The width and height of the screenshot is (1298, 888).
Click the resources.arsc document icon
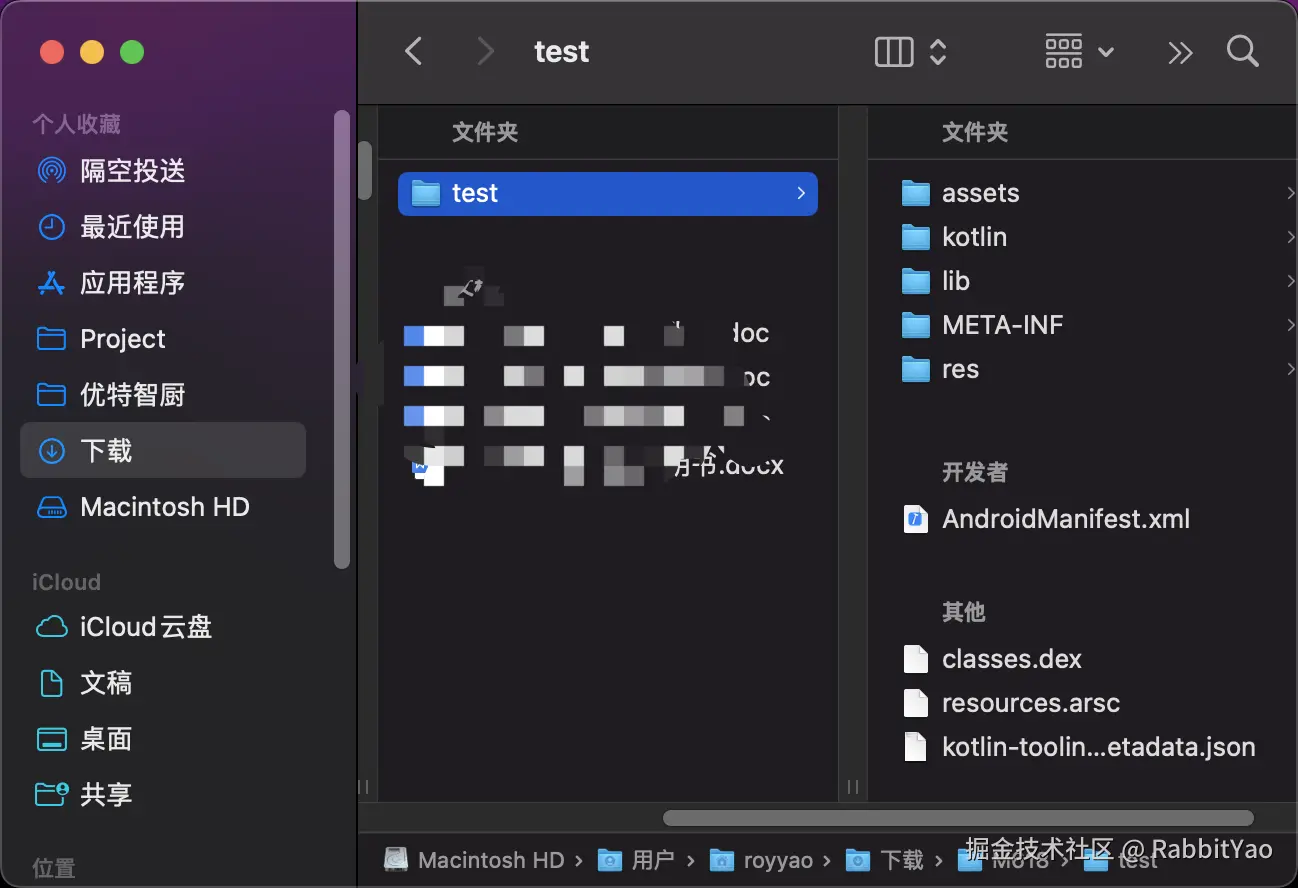tap(916, 703)
